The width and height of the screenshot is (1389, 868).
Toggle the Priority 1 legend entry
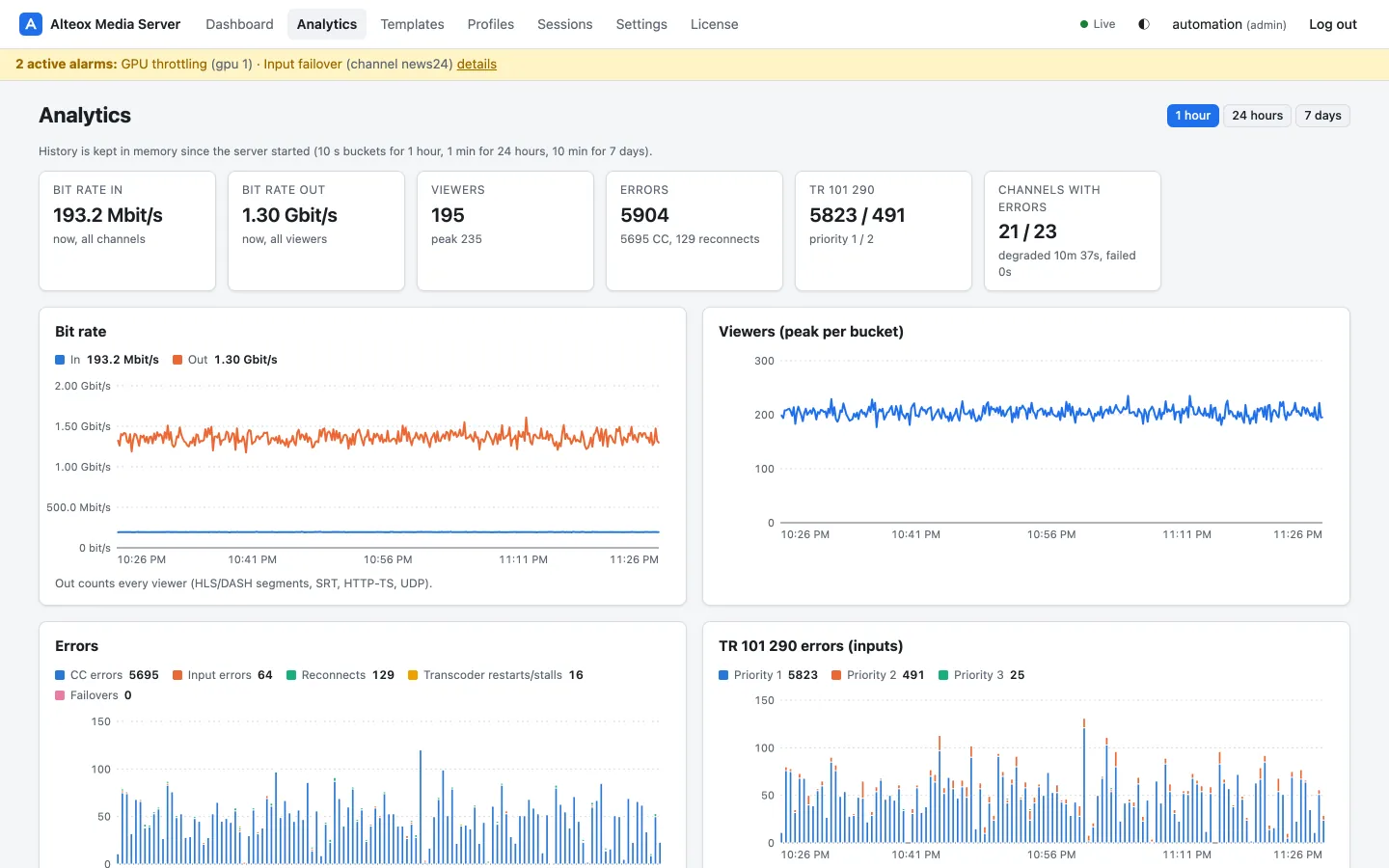[x=769, y=675]
